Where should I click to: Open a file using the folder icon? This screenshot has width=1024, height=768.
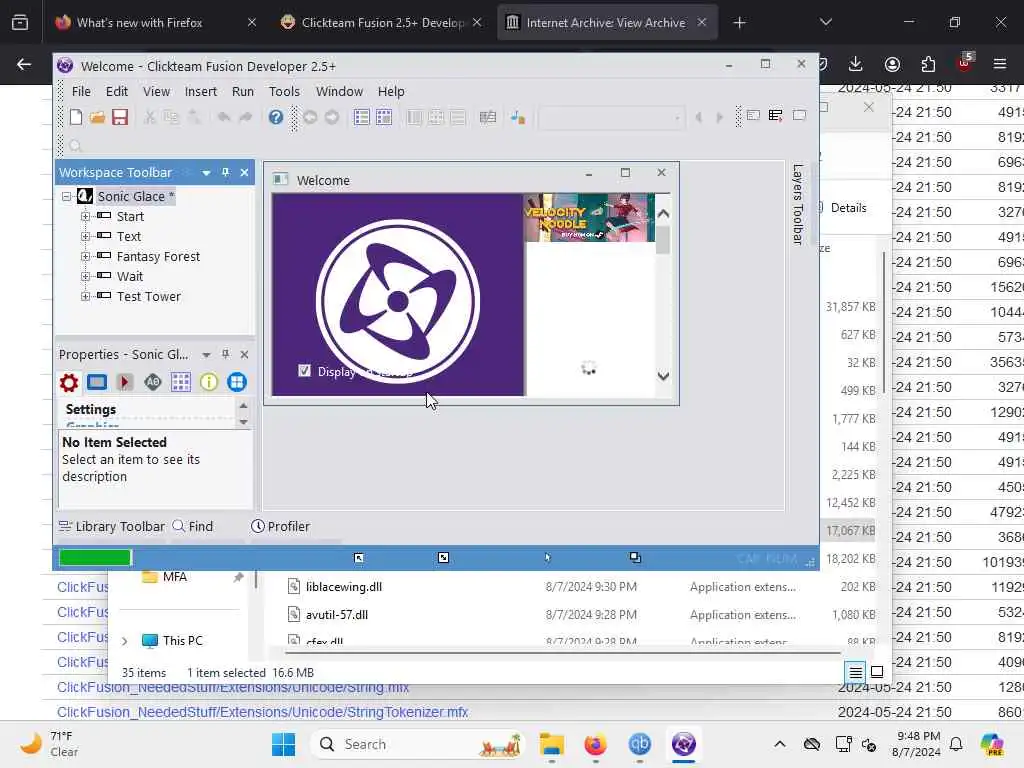coord(97,117)
